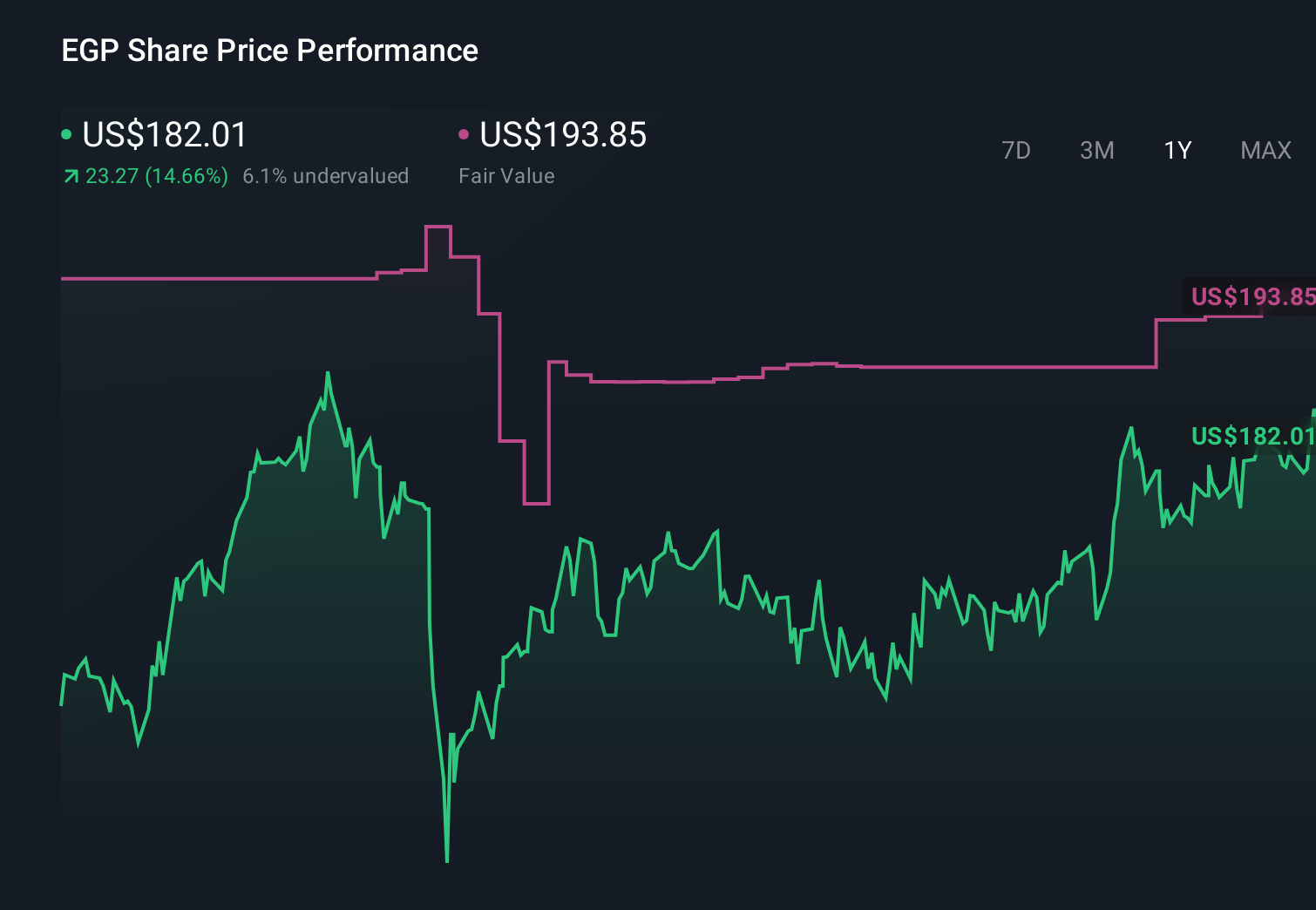Click the highest peak of the green line
1316x910 pixels.
click(x=328, y=373)
